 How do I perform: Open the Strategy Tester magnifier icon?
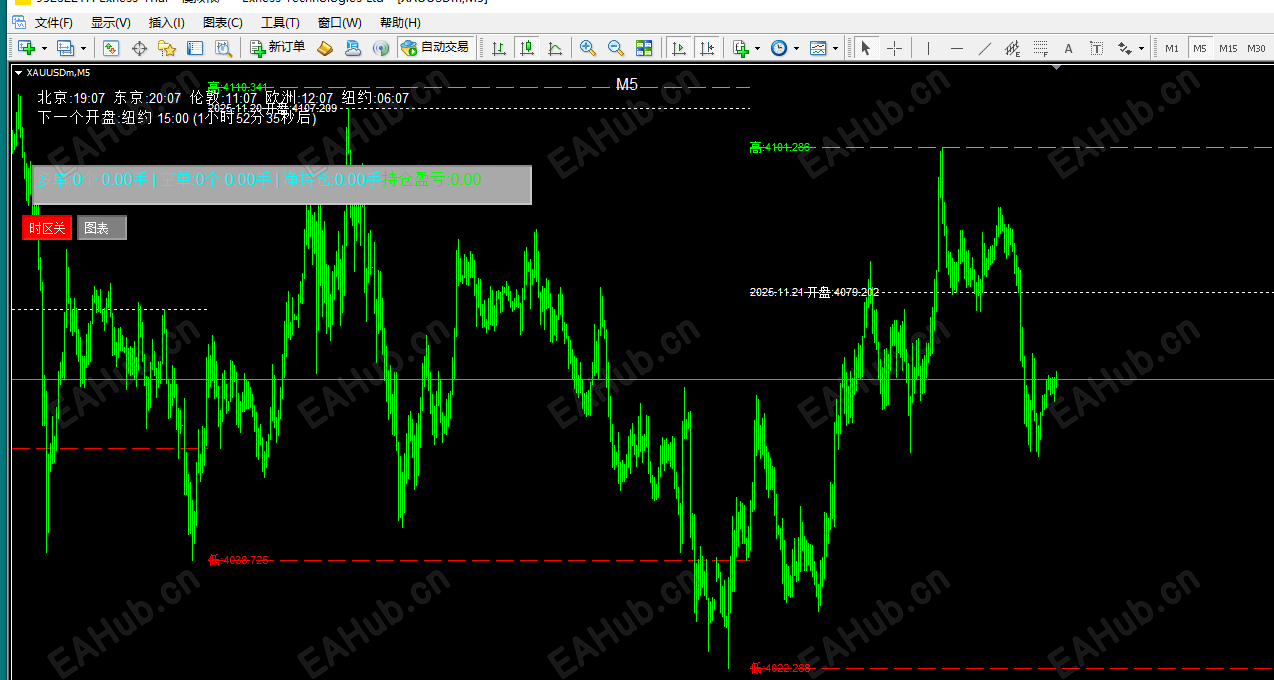[223, 47]
